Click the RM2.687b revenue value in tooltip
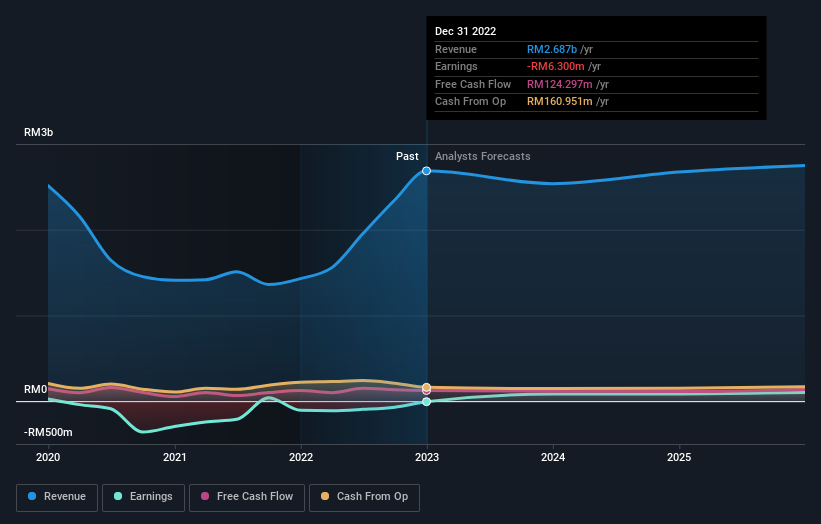Screen dimensions: 821x524 [x=552, y=49]
